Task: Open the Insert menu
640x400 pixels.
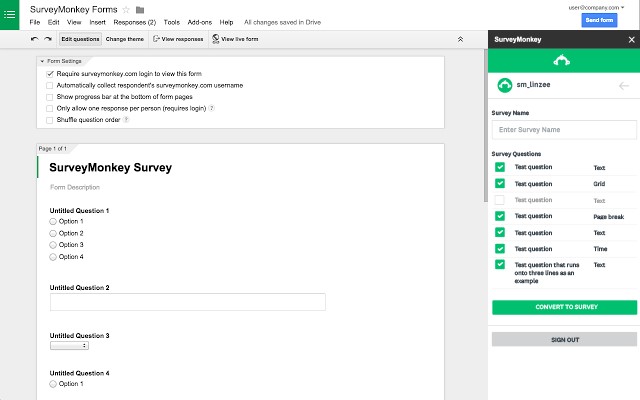Action: click(x=98, y=22)
